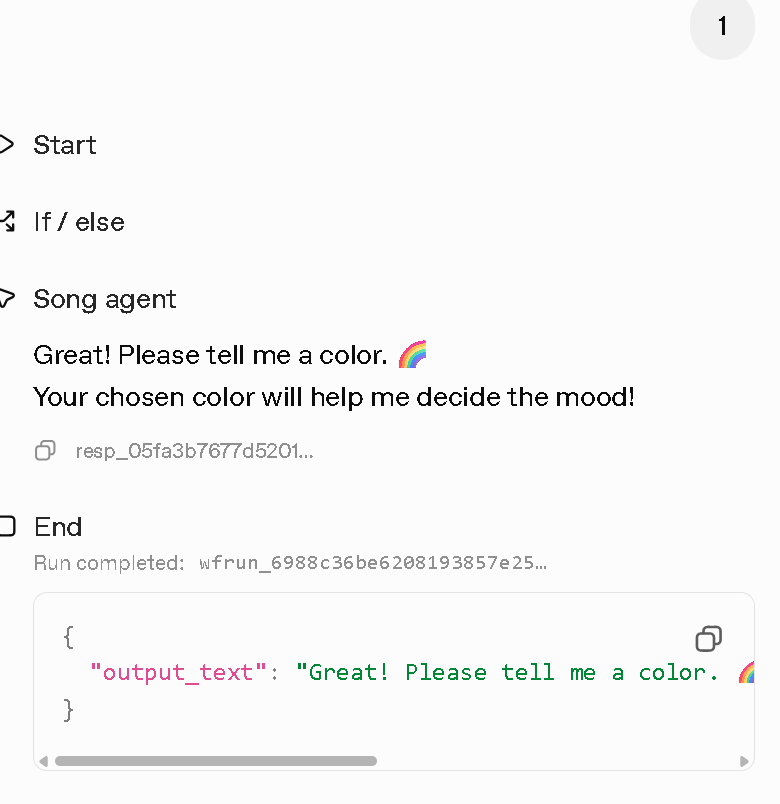The width and height of the screenshot is (780, 804).
Task: Click the "output_text" JSON key
Action: coord(171,672)
